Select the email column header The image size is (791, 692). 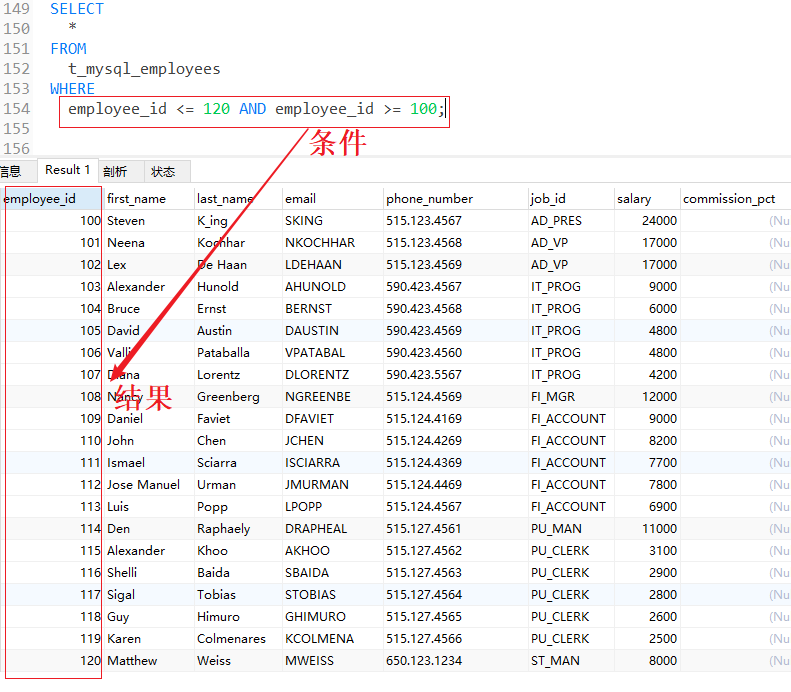(x=332, y=199)
